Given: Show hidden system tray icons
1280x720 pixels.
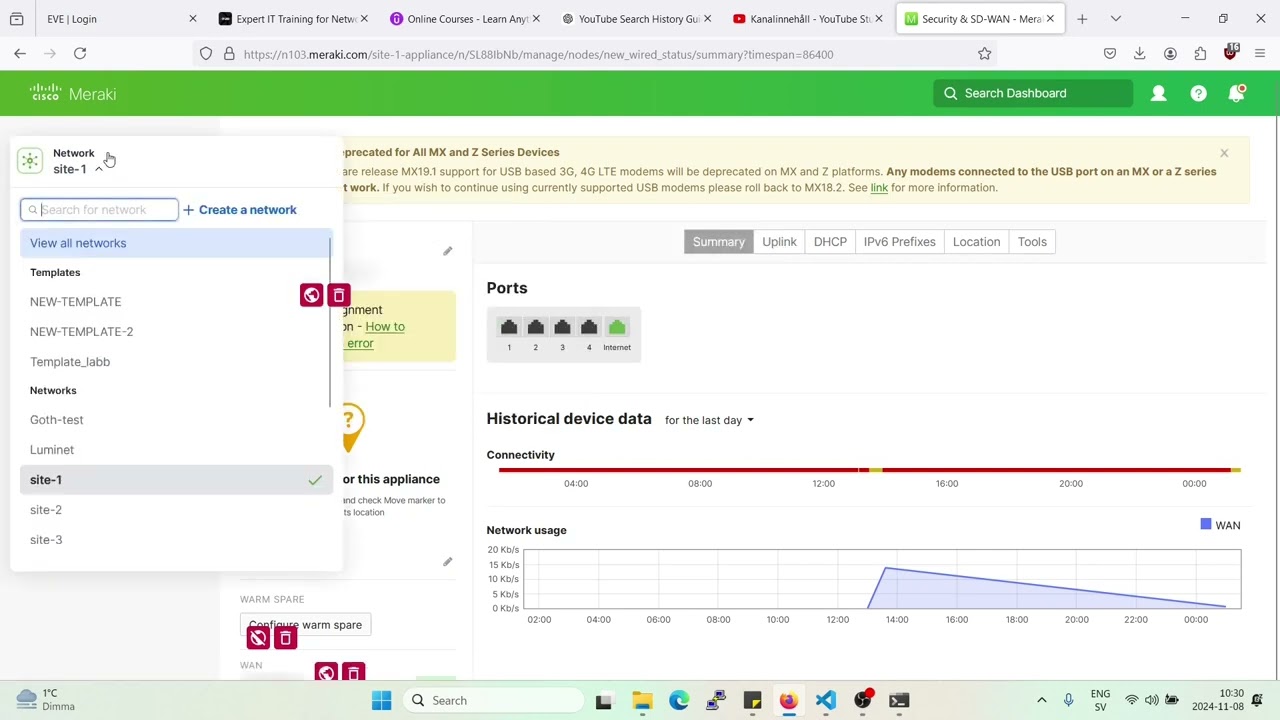Looking at the screenshot, I should 1041,701.
